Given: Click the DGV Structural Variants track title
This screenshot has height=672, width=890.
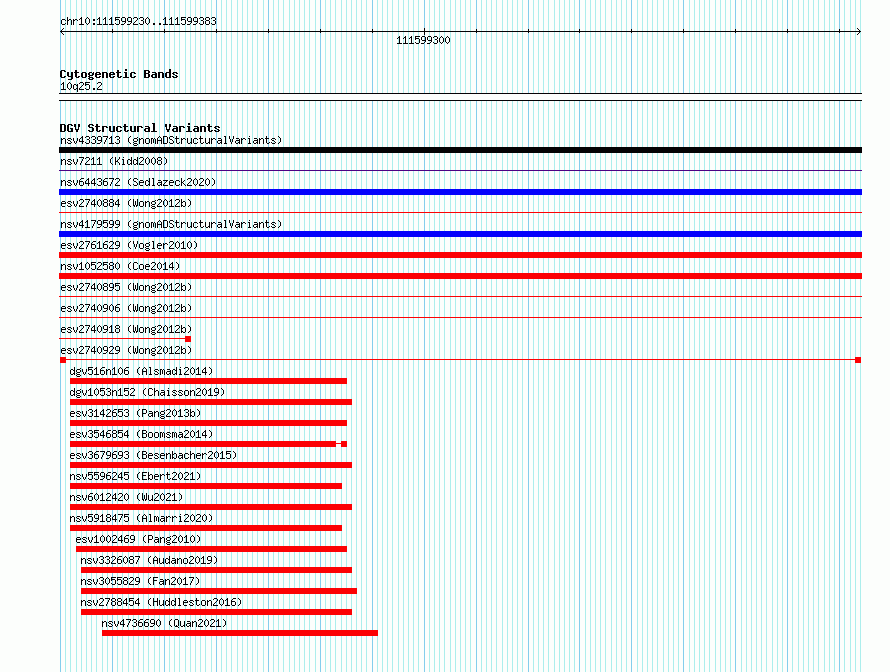Looking at the screenshot, I should [140, 128].
